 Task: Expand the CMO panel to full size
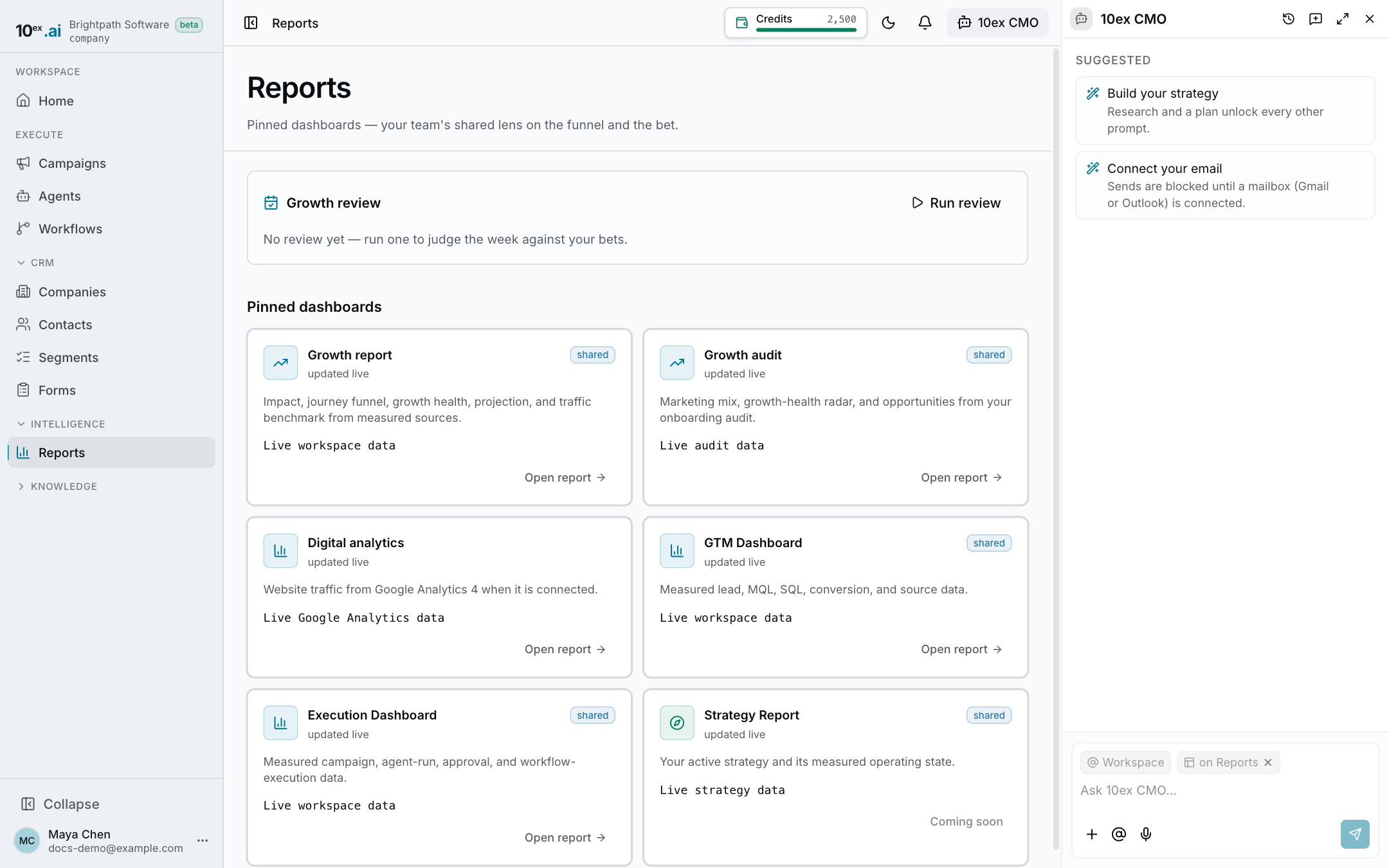(1342, 19)
